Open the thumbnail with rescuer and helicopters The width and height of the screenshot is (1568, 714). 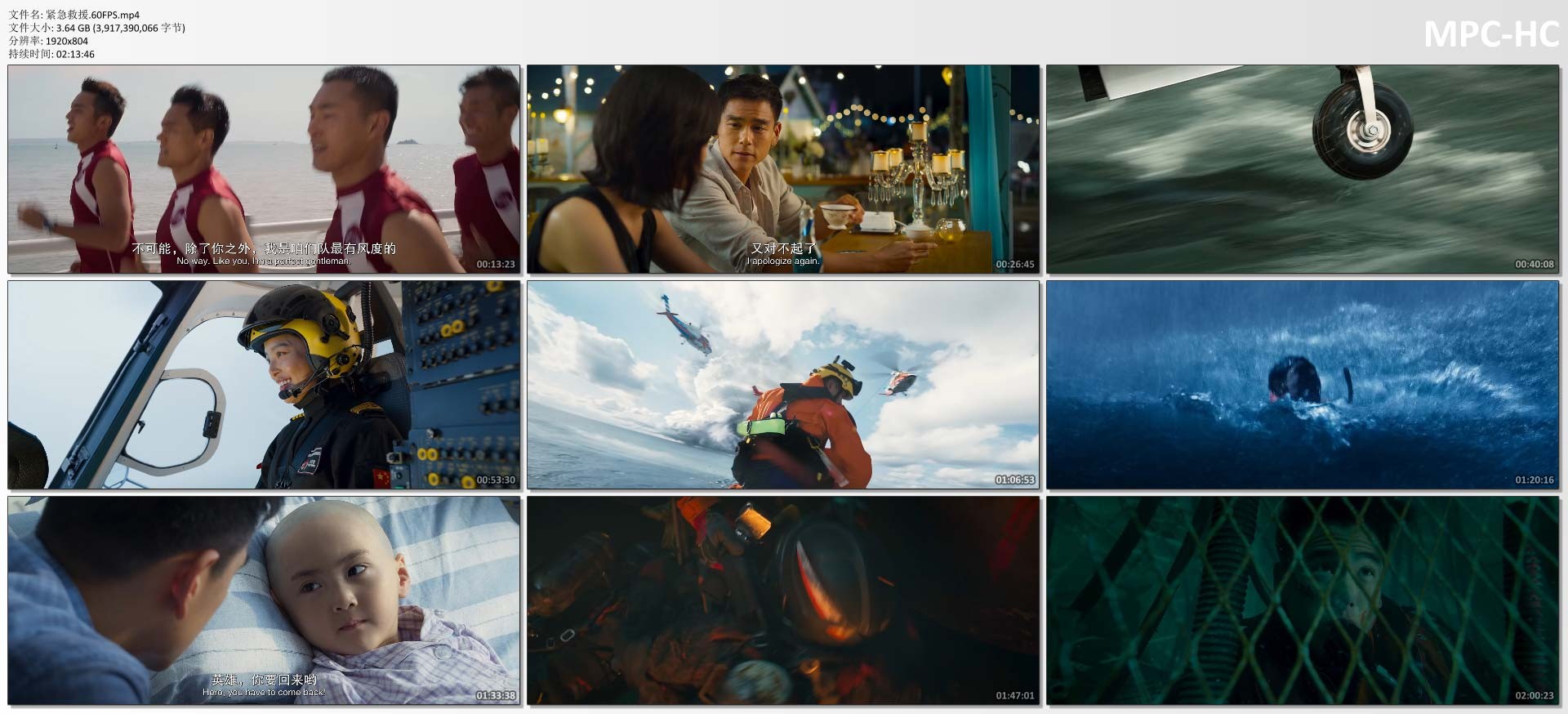coord(782,385)
